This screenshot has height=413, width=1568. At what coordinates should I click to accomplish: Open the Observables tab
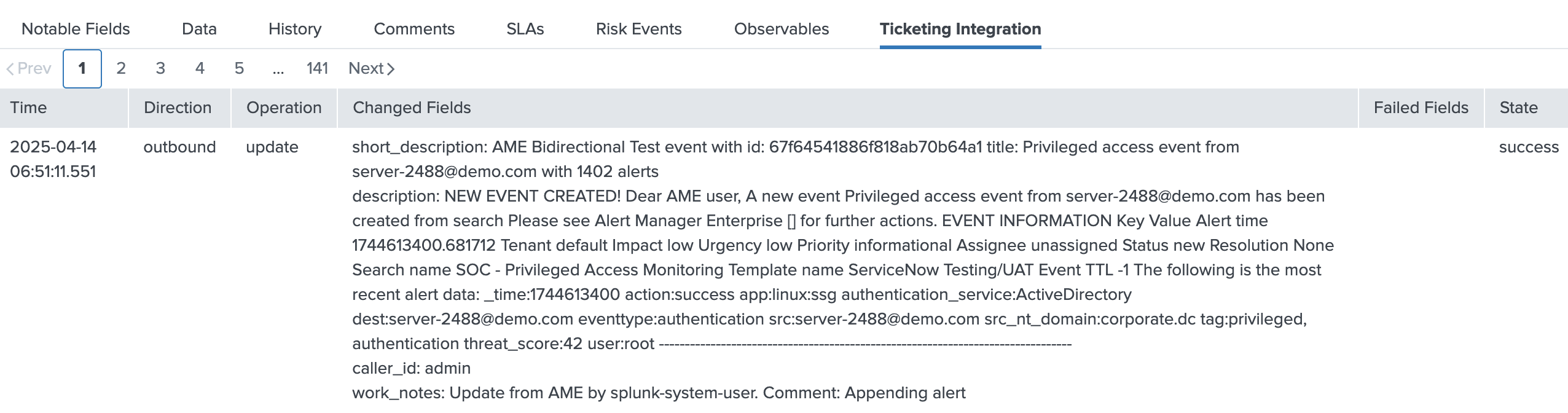pyautogui.click(x=782, y=29)
